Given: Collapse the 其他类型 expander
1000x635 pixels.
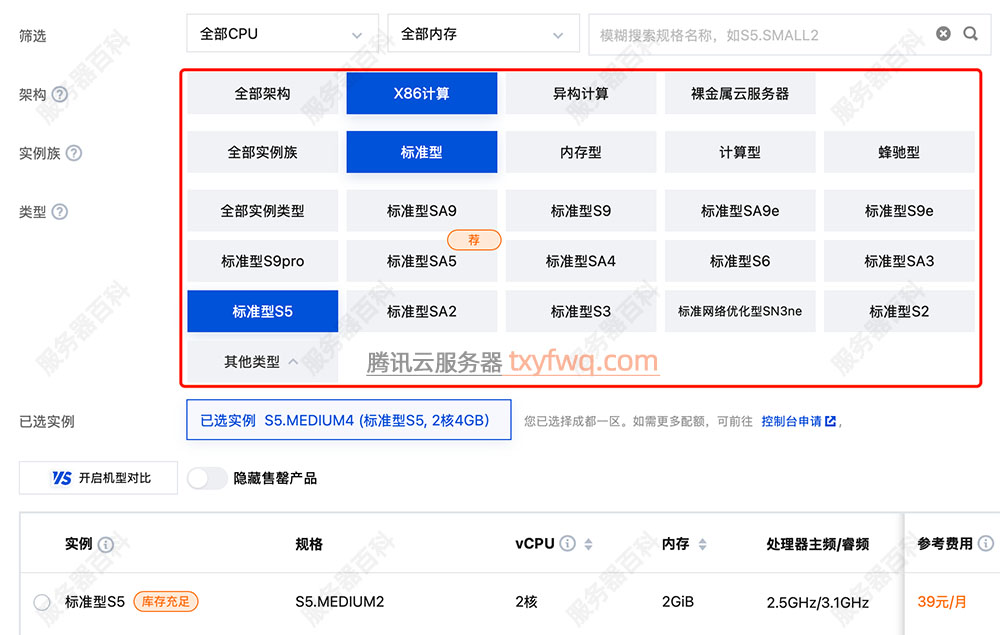Looking at the screenshot, I should point(262,362).
